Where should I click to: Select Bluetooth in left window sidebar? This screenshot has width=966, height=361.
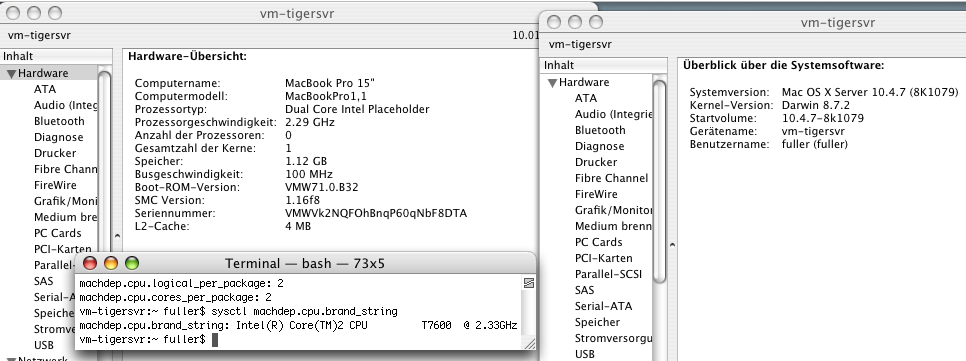tap(59, 121)
